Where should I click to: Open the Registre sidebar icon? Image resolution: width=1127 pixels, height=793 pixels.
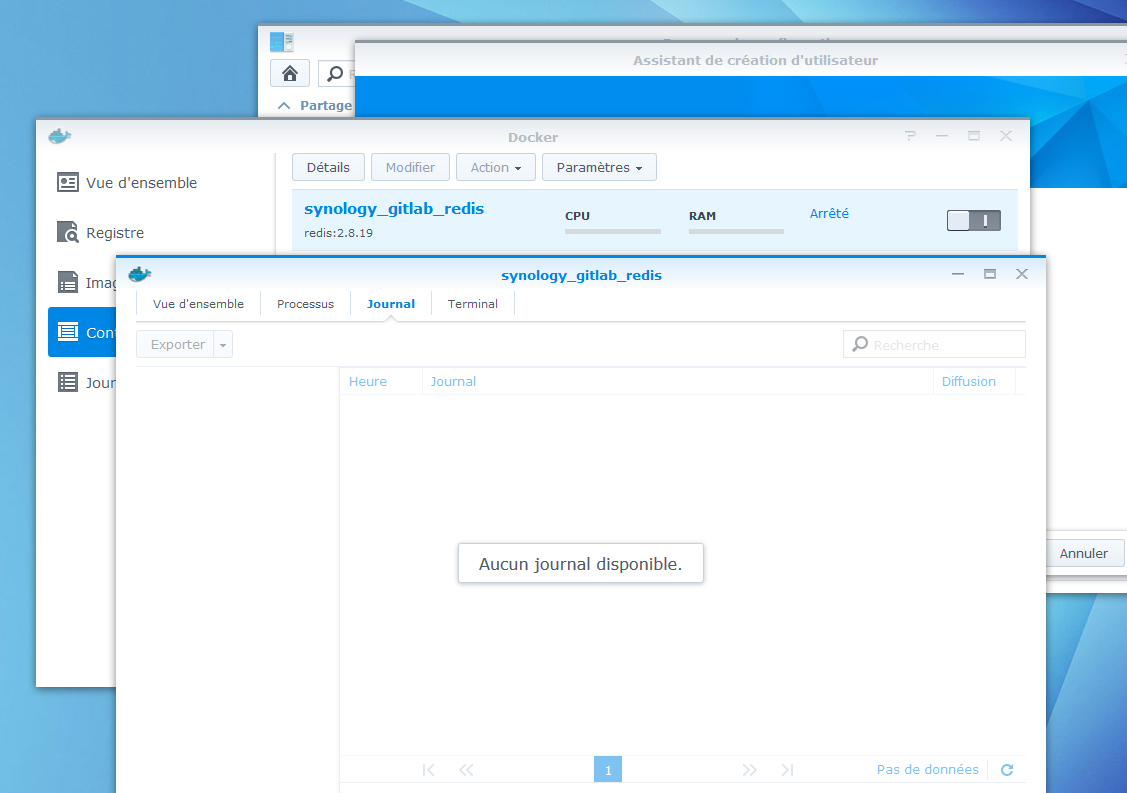[68, 233]
